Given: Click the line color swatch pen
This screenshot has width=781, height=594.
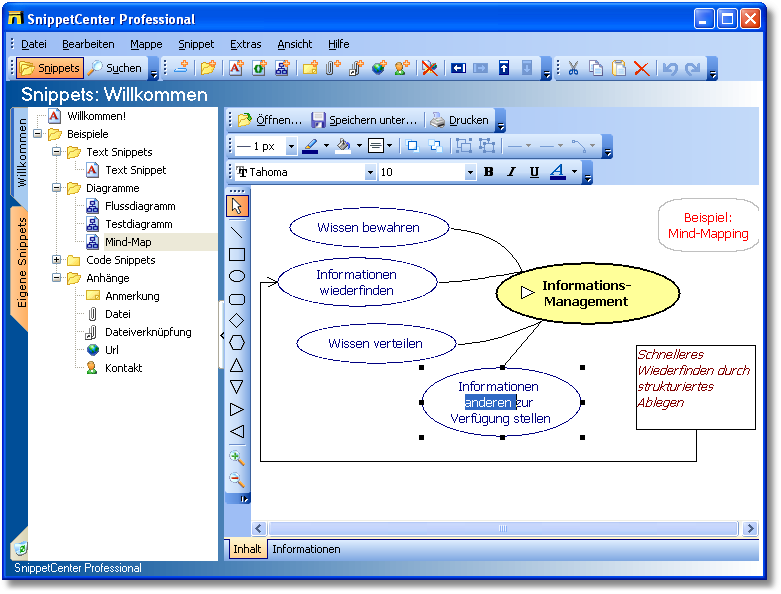Looking at the screenshot, I should coord(310,146).
